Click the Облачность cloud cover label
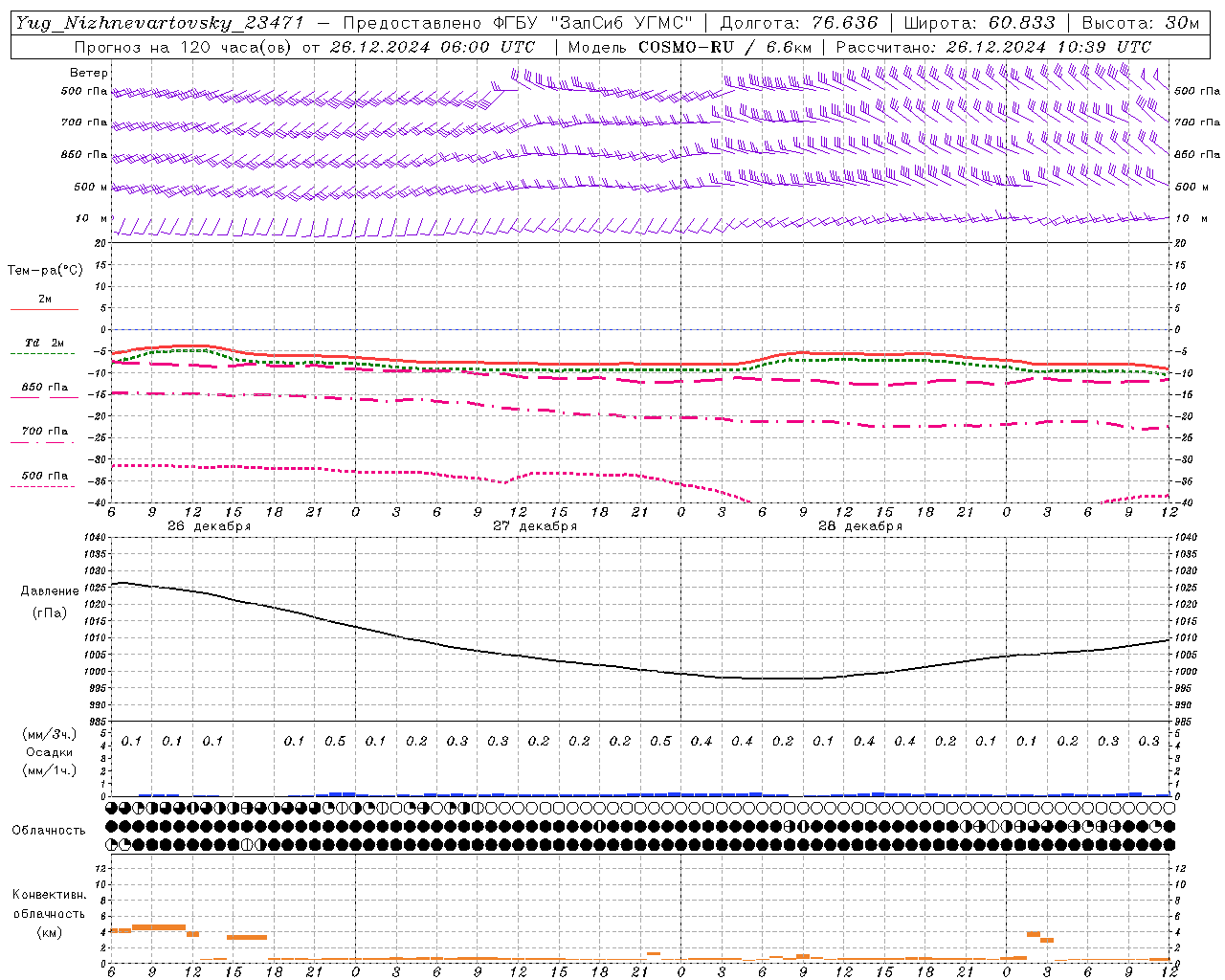 pyautogui.click(x=49, y=830)
